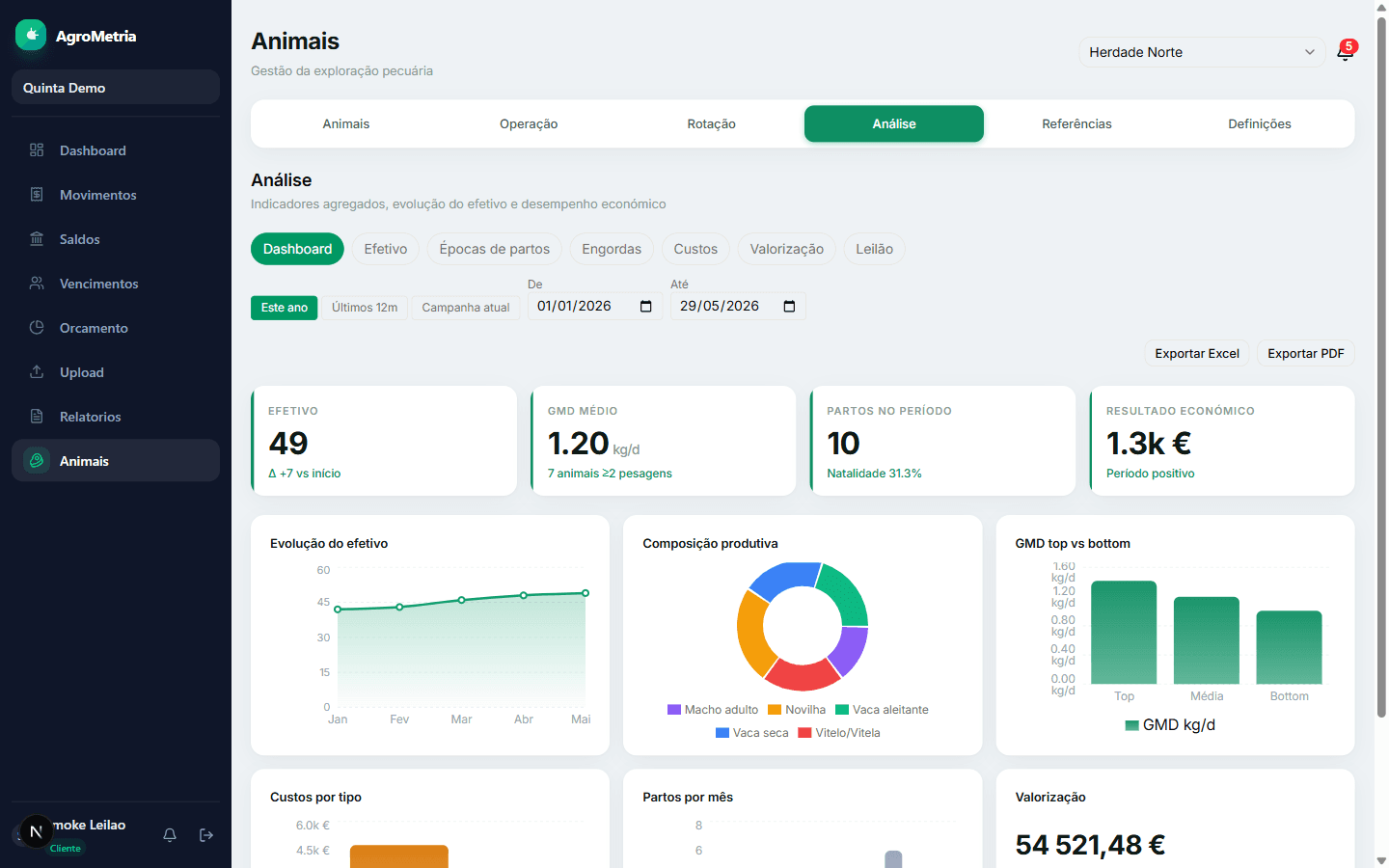Select the Custos sub-tab
1389x868 pixels.
(x=695, y=249)
